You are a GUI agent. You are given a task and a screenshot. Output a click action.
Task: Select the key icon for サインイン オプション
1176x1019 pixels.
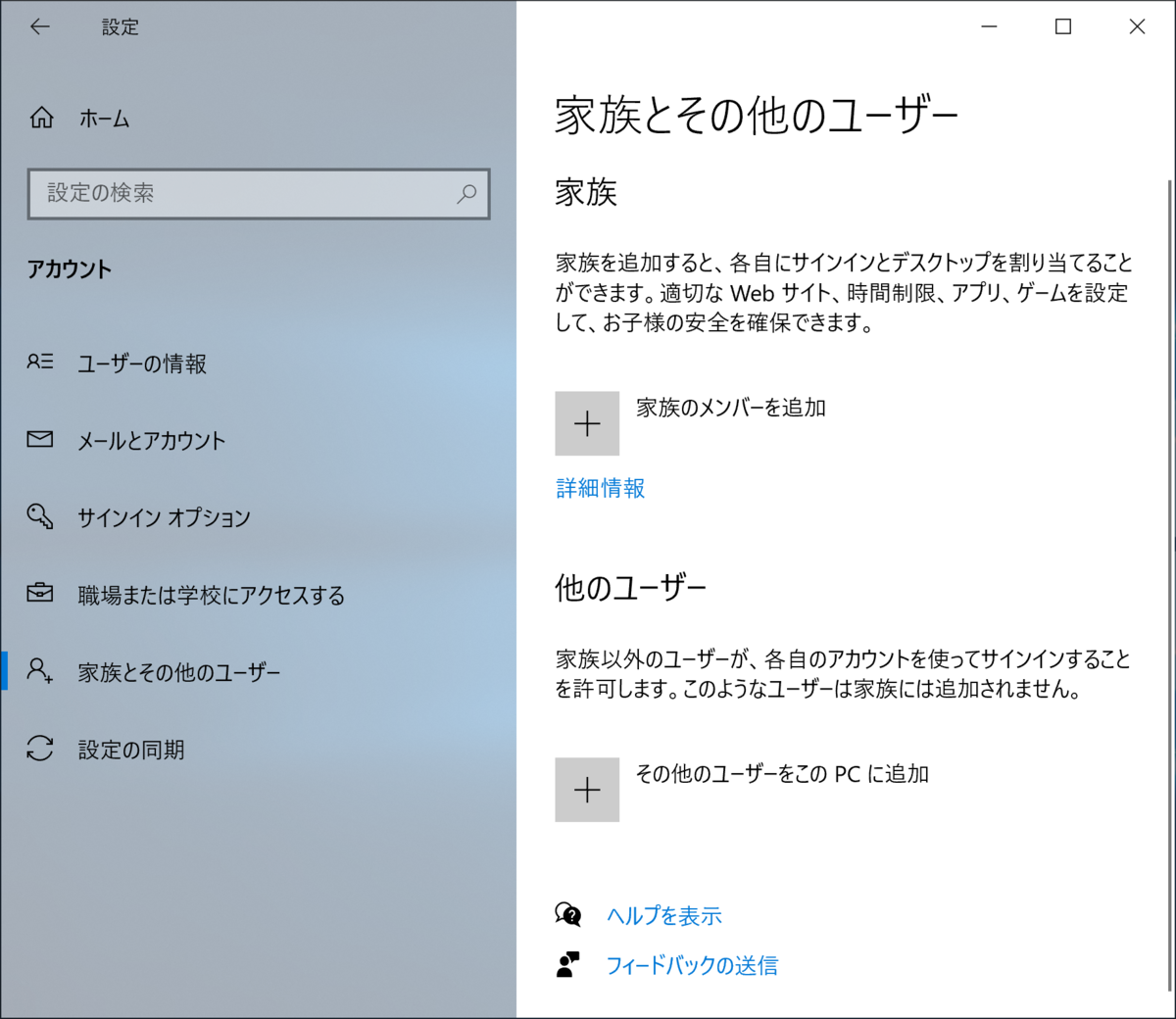click(x=39, y=517)
